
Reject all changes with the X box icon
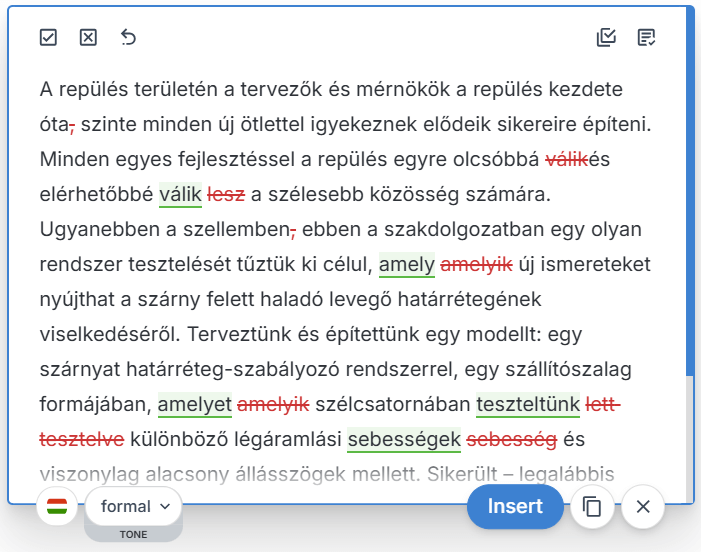[x=88, y=38]
